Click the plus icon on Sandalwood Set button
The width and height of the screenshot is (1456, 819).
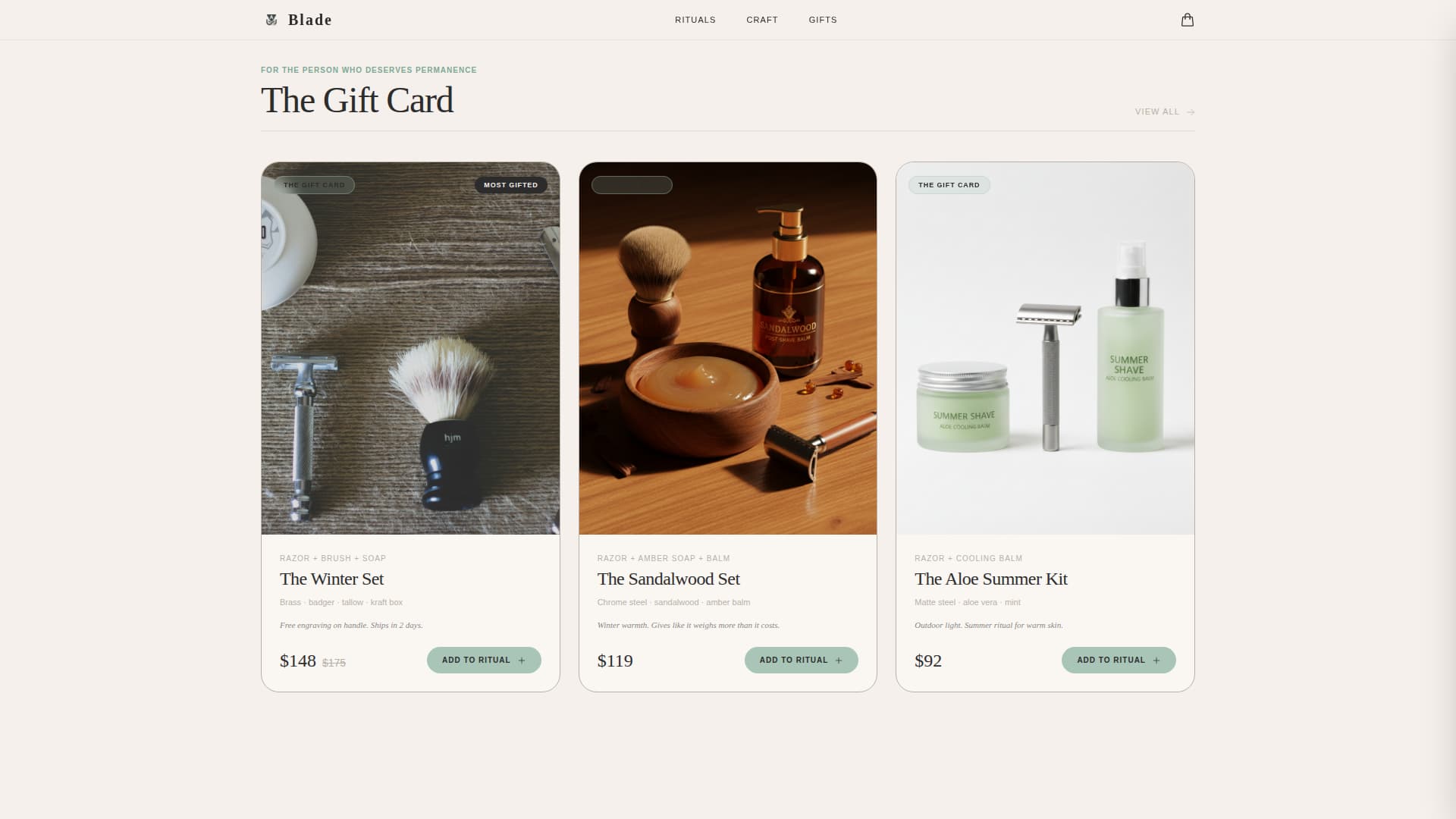coord(839,660)
